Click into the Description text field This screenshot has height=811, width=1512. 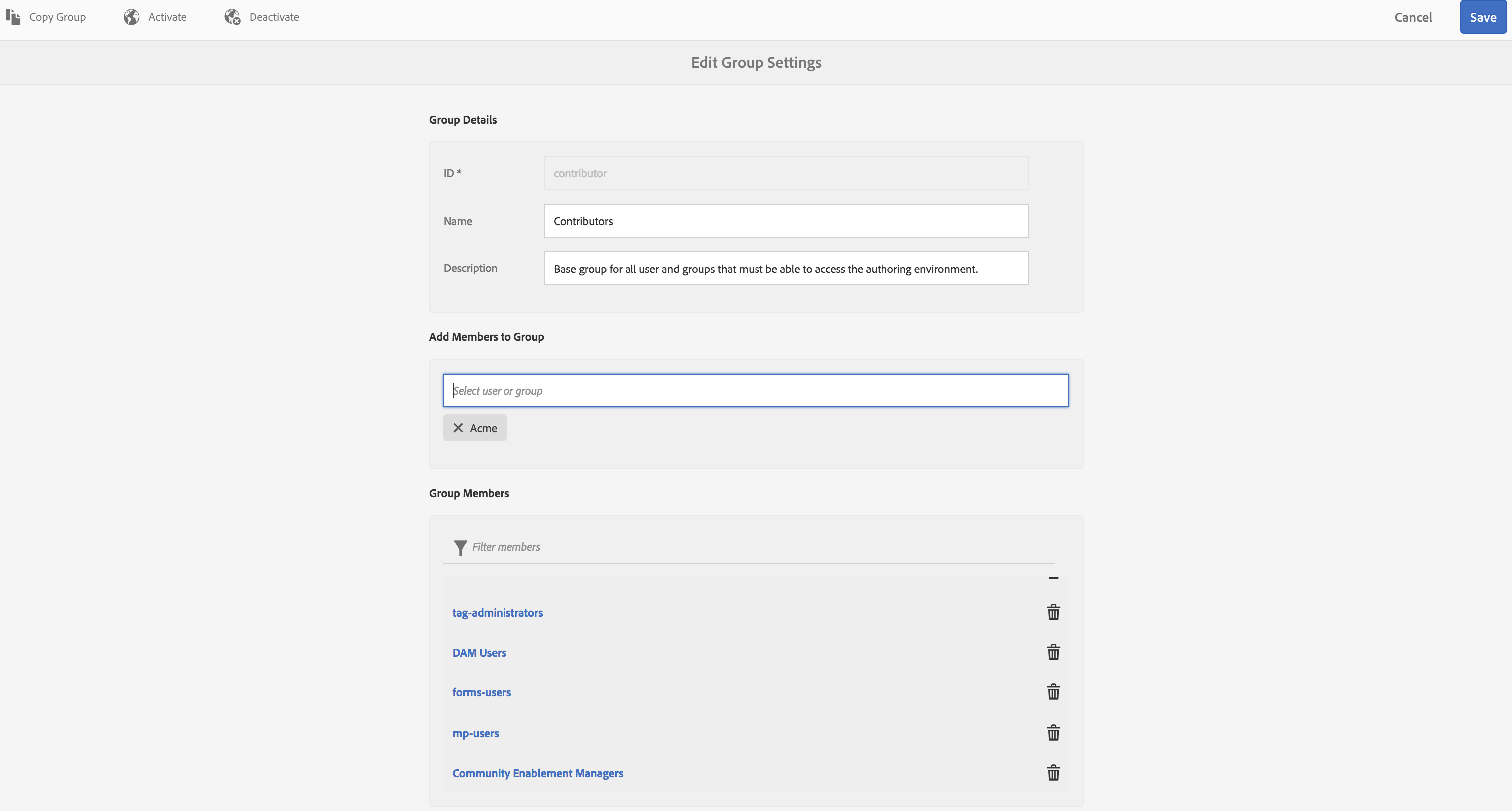785,269
